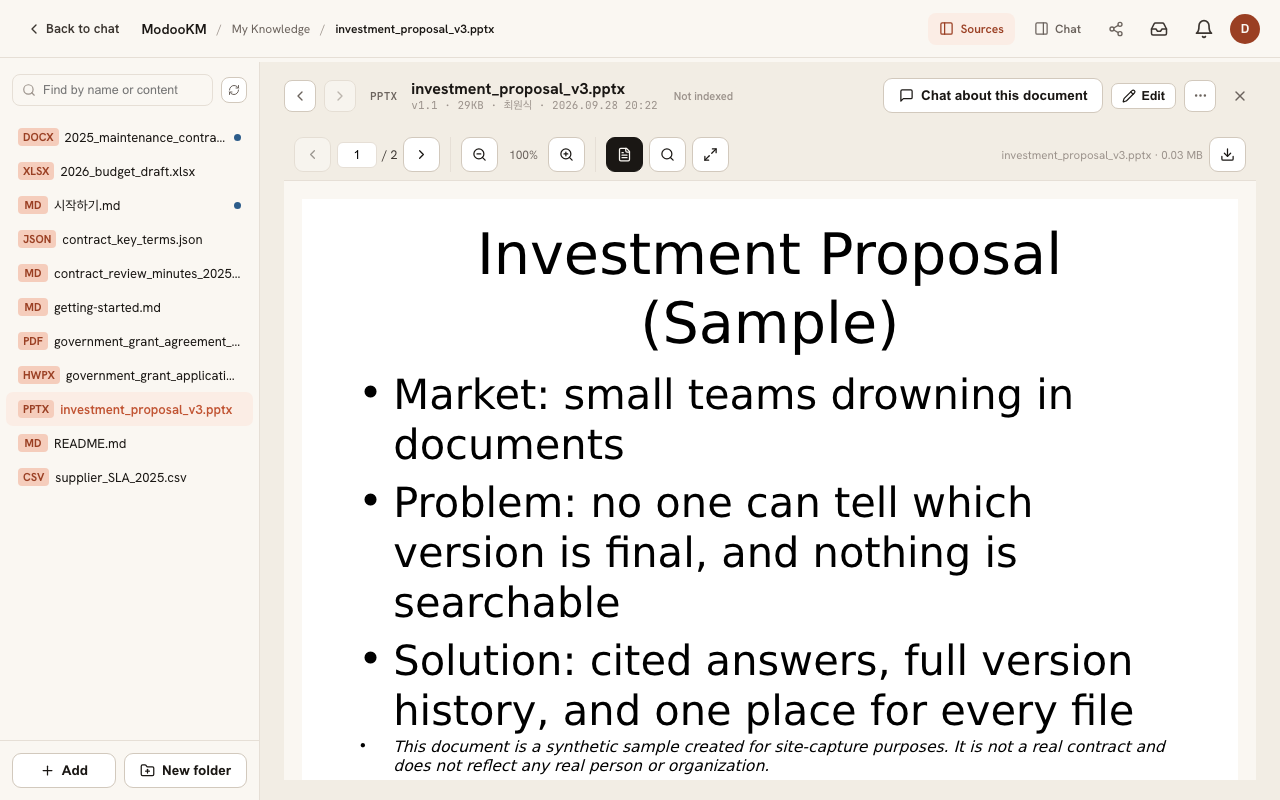This screenshot has height=800, width=1280.
Task: Zoom in on the slide
Action: point(567,155)
